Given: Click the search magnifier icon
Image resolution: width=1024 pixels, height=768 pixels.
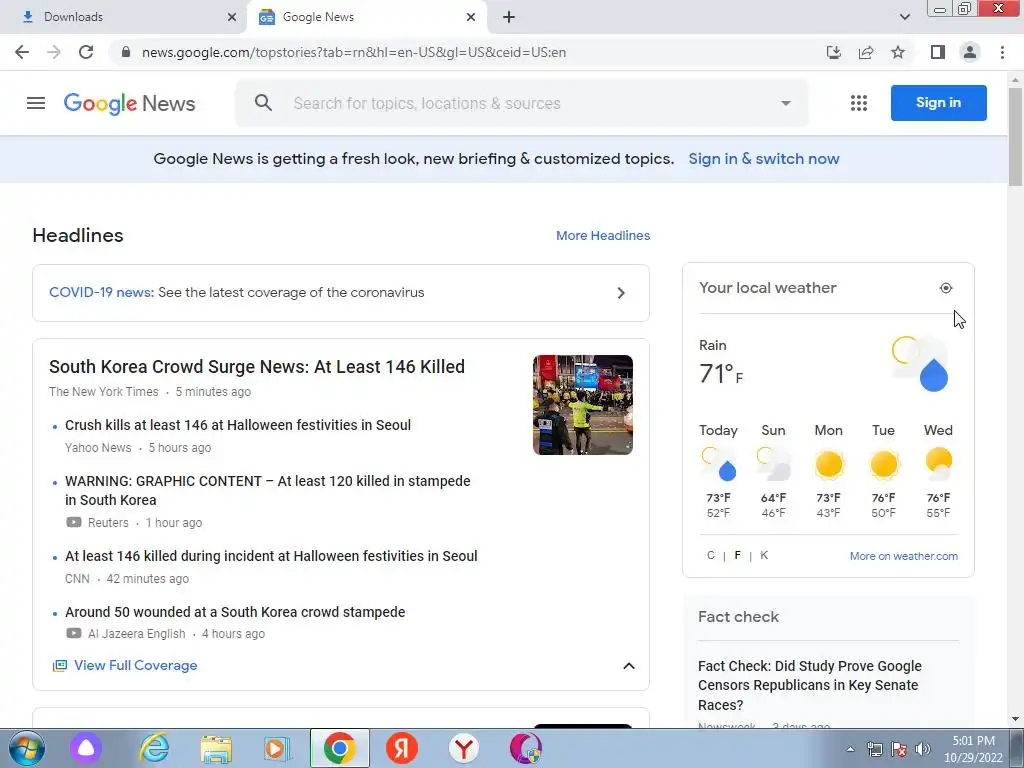Looking at the screenshot, I should [263, 103].
